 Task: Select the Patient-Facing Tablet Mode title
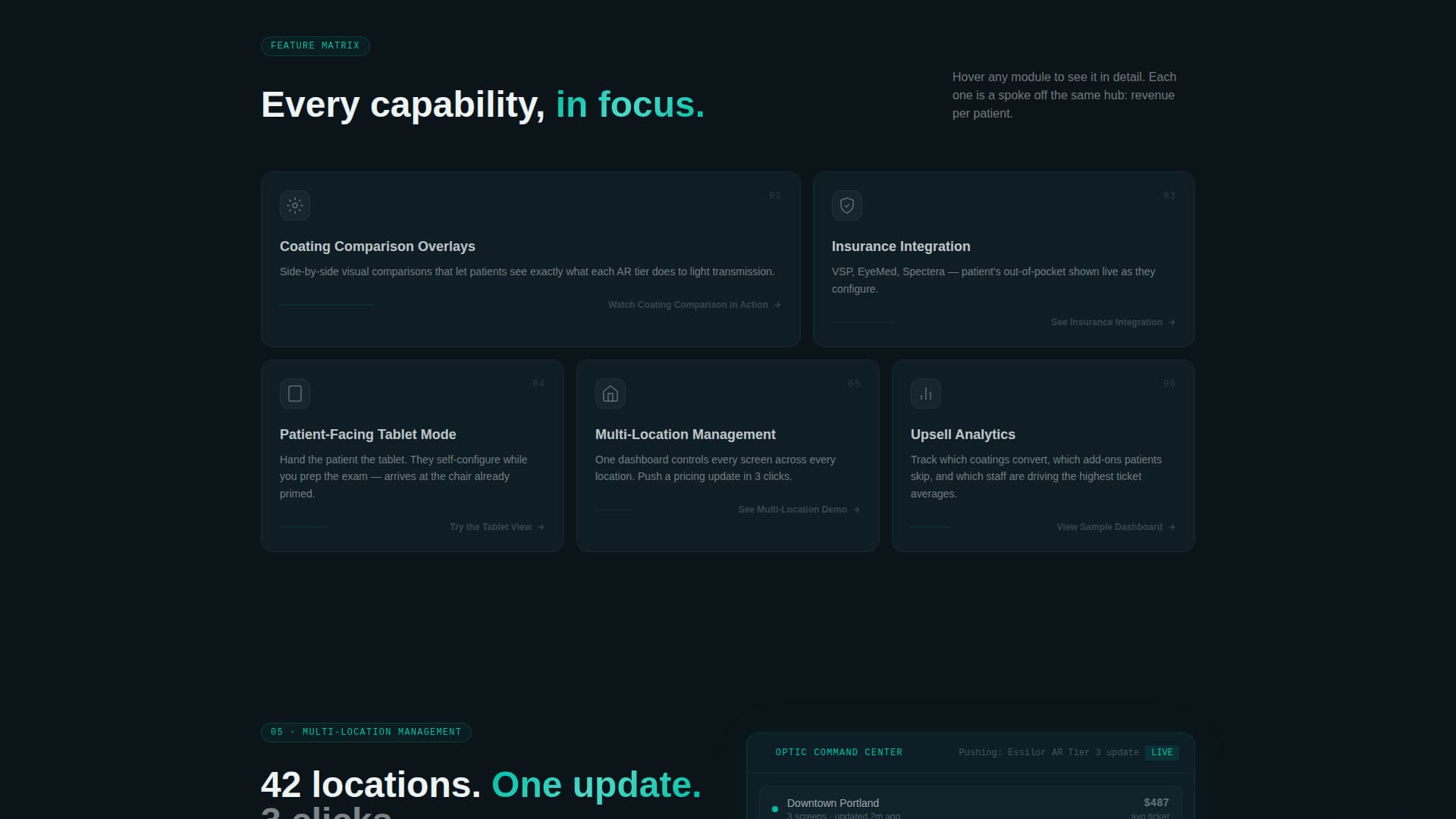click(x=368, y=435)
